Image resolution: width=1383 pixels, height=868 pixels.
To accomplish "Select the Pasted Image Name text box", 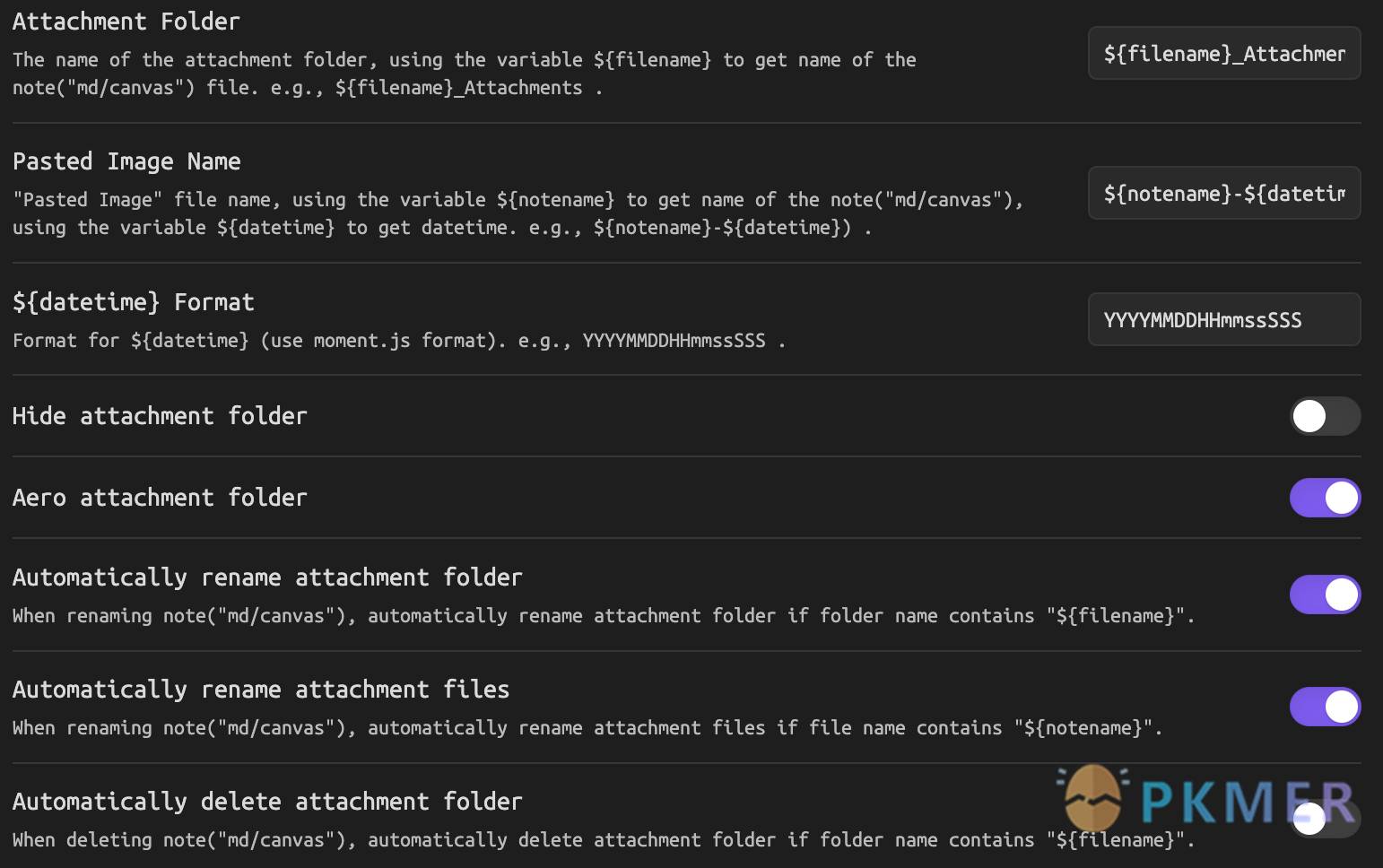I will [x=1223, y=193].
